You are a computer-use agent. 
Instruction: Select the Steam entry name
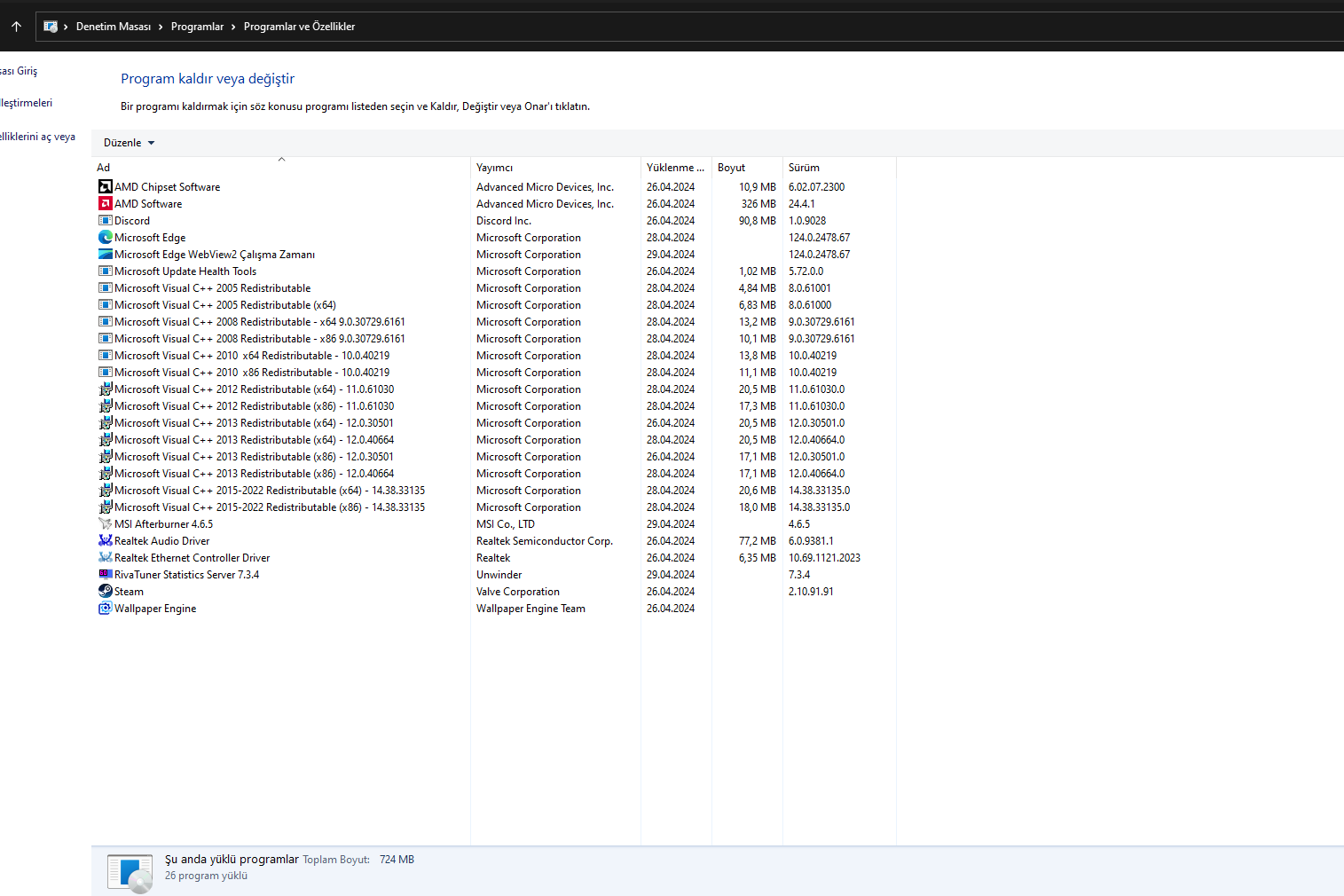pos(129,592)
